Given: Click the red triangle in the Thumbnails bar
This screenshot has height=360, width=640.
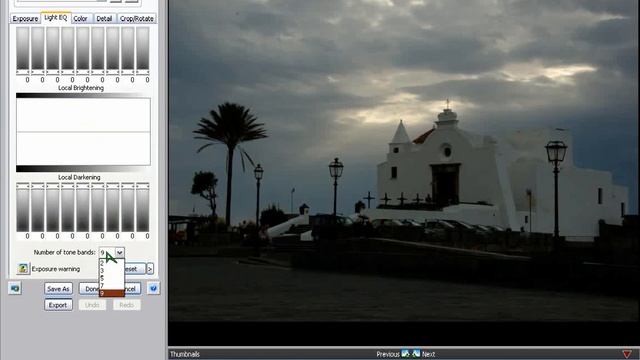Looking at the screenshot, I should pos(627,354).
